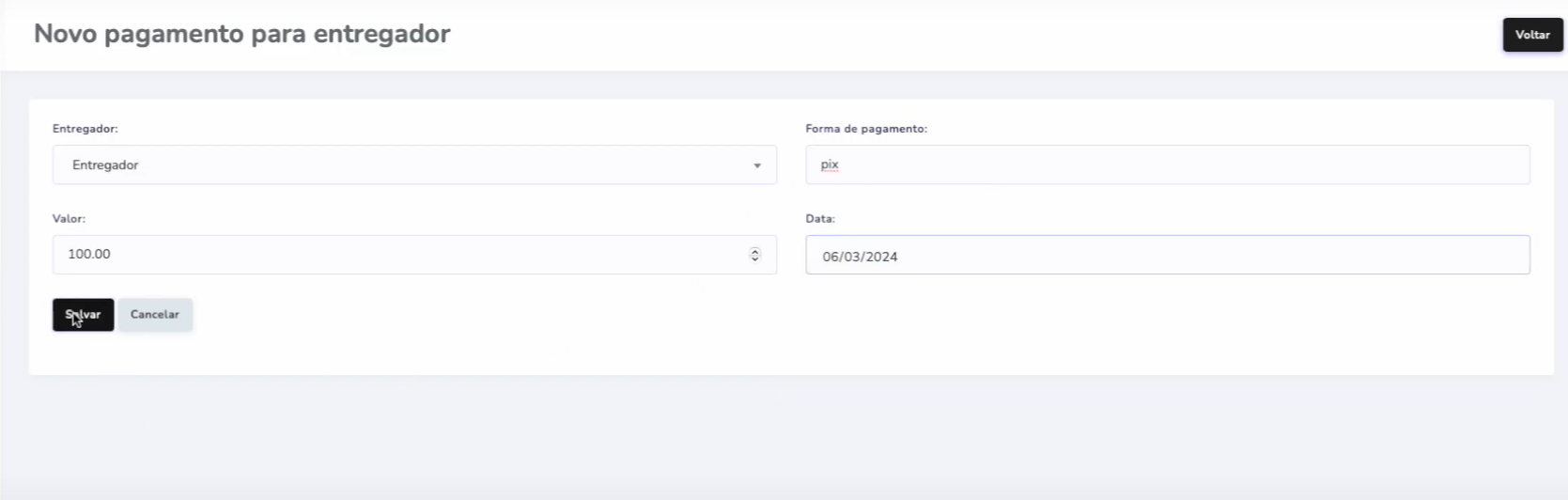Click empty card area right of Cancelar
This screenshot has height=500, width=1568.
pyautogui.click(x=752, y=320)
